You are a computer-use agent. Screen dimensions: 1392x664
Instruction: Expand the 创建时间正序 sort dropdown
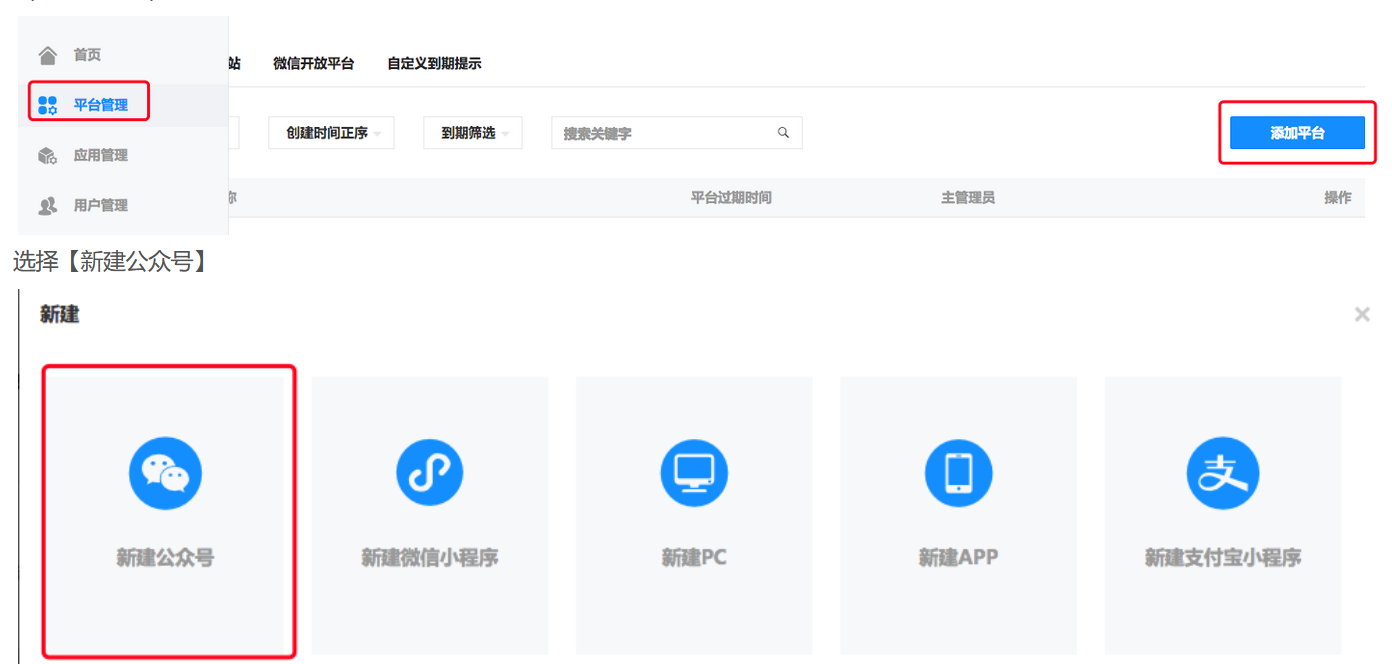tap(330, 133)
